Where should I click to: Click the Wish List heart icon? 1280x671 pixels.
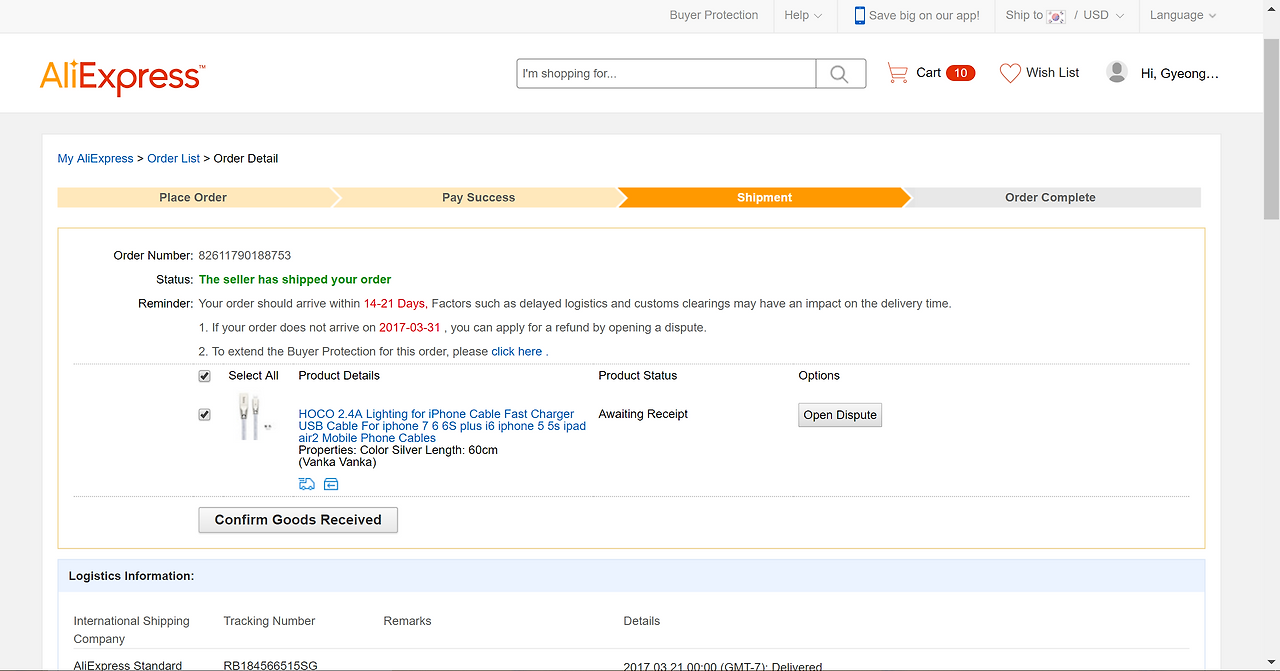(1010, 73)
